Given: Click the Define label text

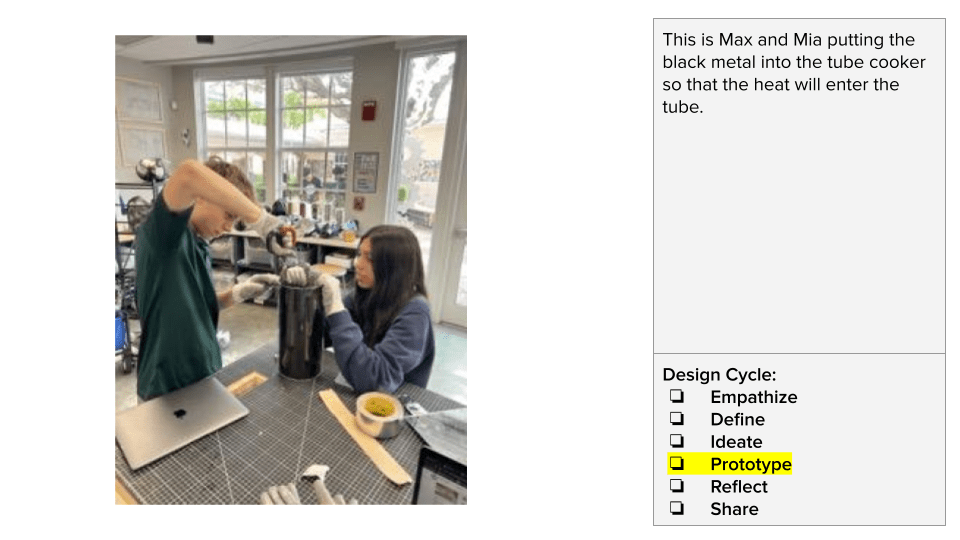Looking at the screenshot, I should (737, 419).
